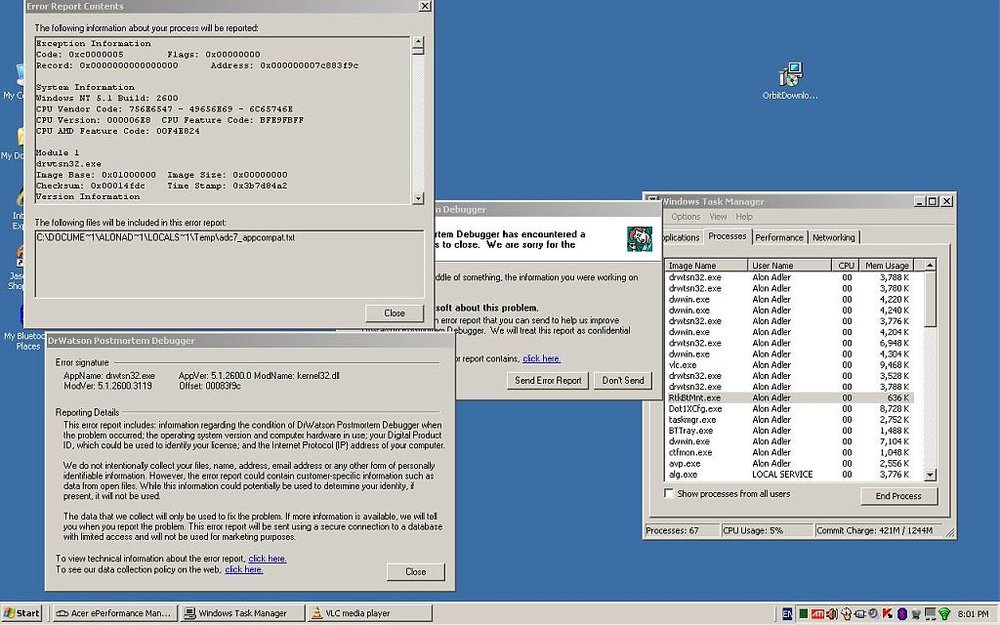Sort processes by CPU column

tap(846, 265)
